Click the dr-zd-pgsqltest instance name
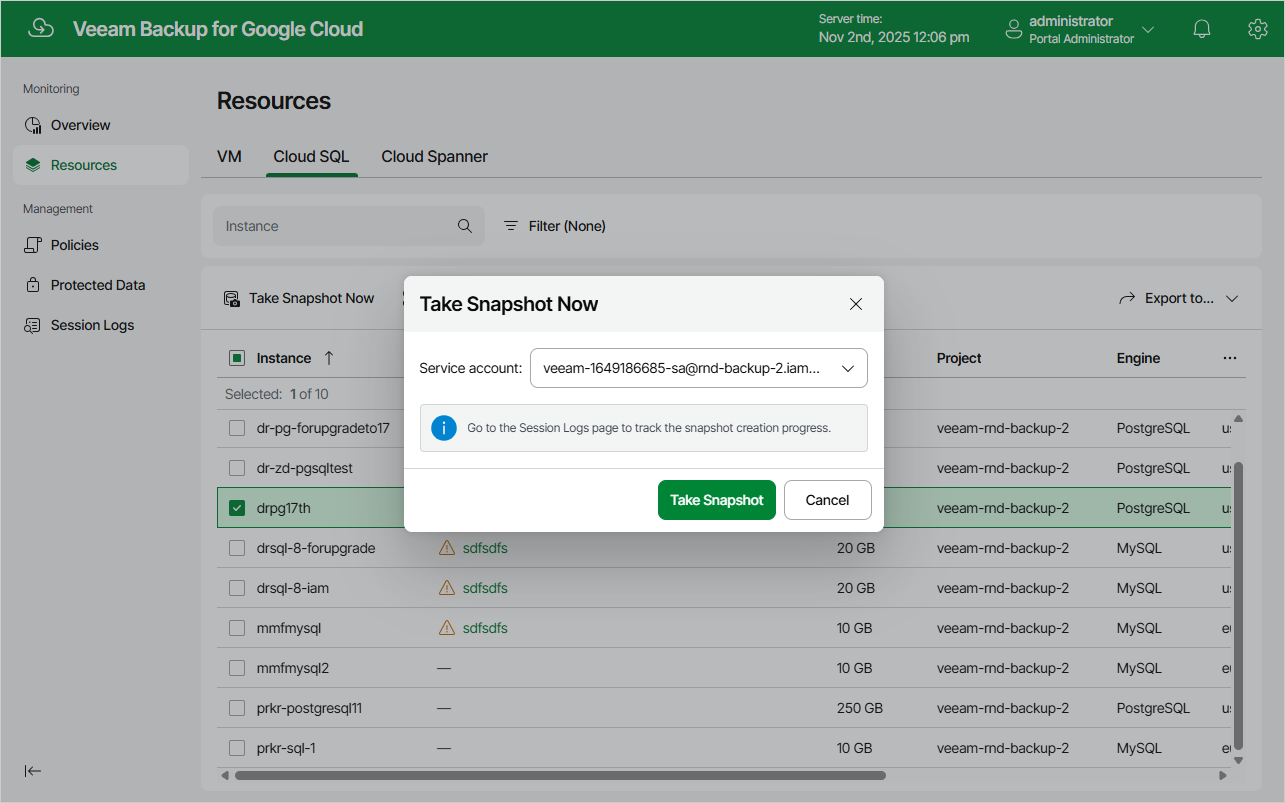Image resolution: width=1285 pixels, height=803 pixels. click(x=305, y=468)
